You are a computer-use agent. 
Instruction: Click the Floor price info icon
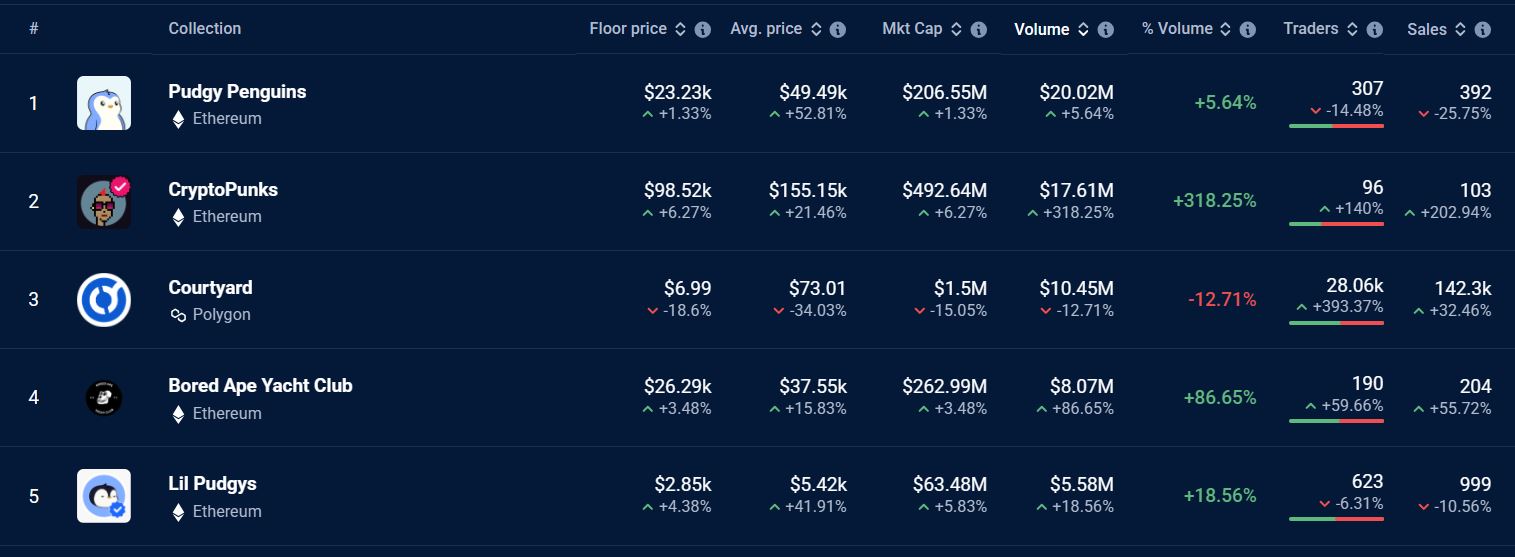pos(703,30)
